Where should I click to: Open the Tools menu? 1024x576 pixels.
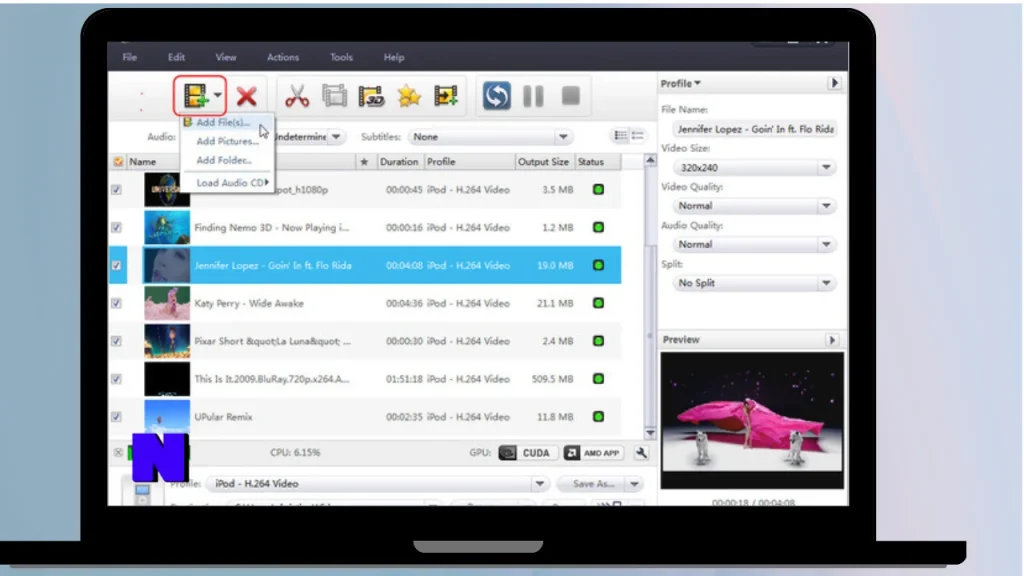[x=341, y=57]
